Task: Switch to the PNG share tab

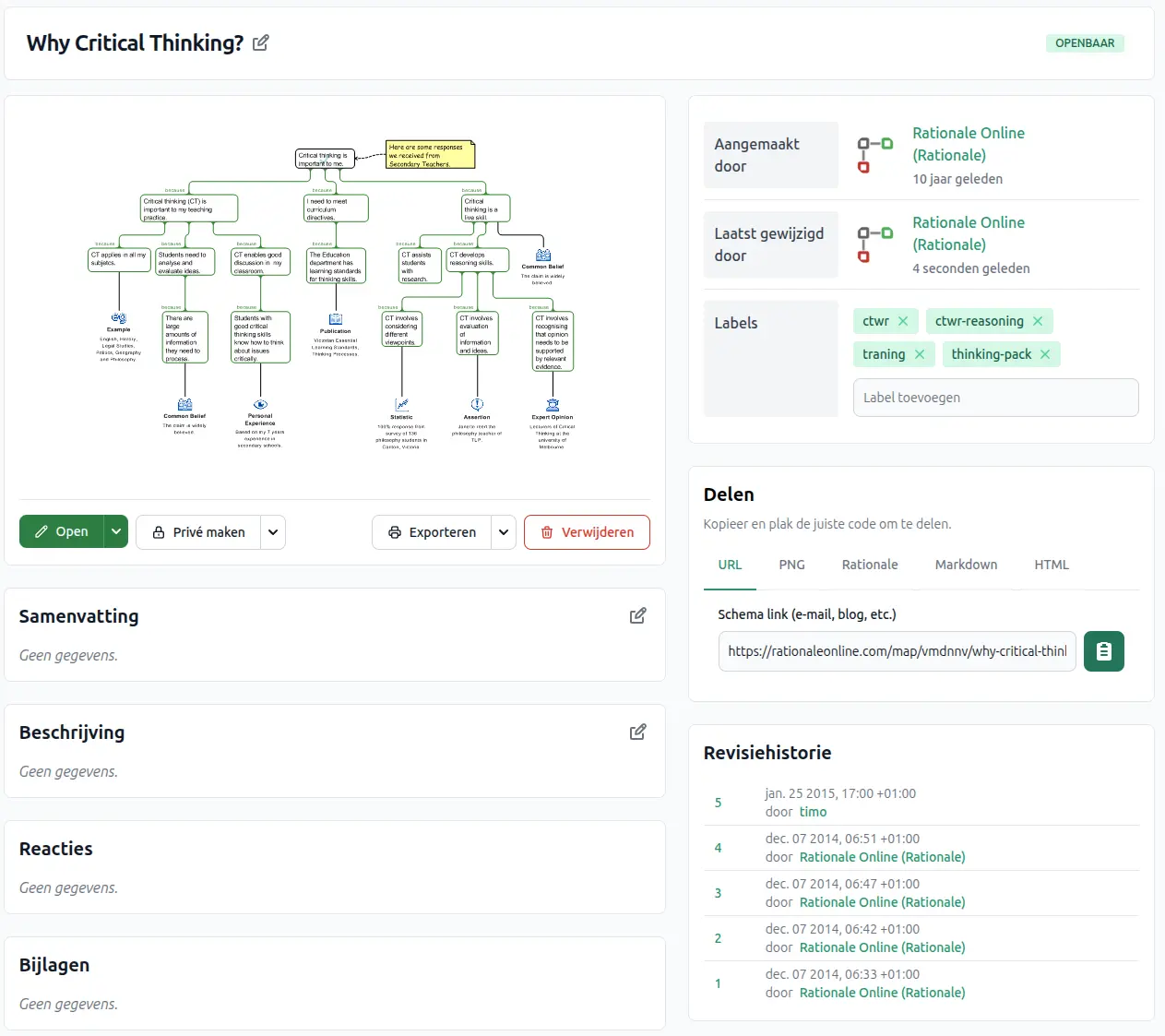Action: (791, 565)
